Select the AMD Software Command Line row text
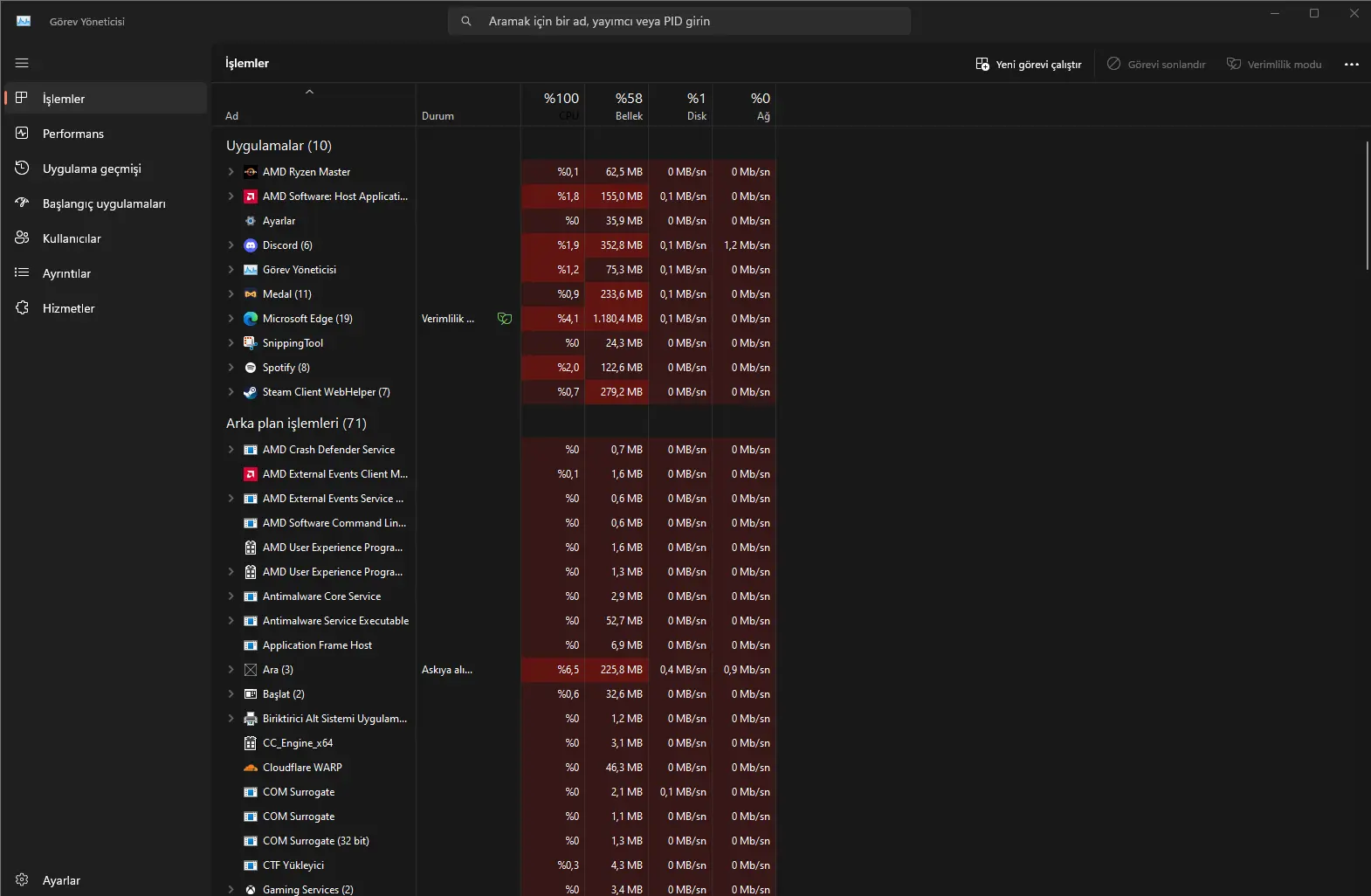Image resolution: width=1371 pixels, height=896 pixels. click(334, 523)
